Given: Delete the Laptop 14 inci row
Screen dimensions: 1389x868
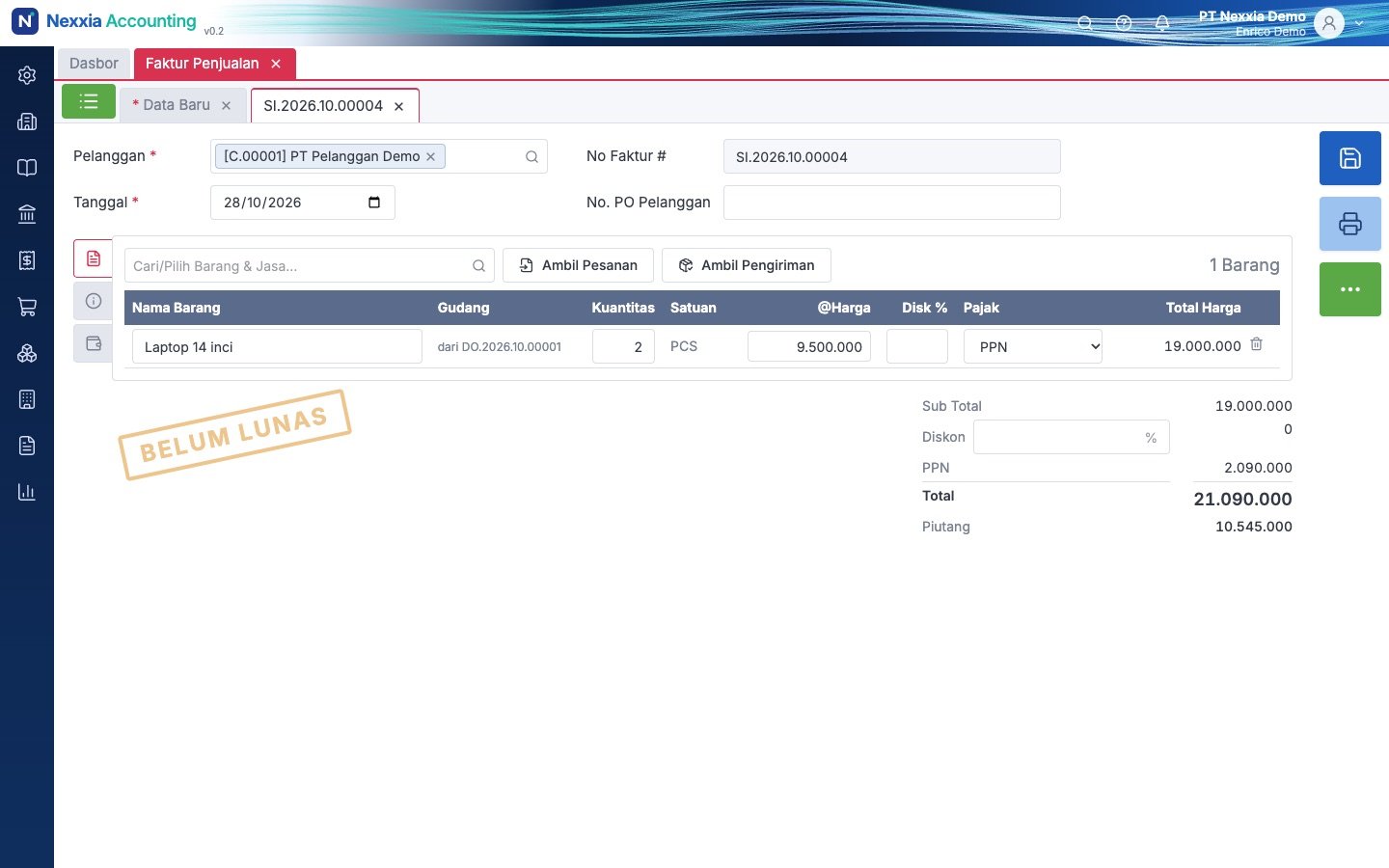Looking at the screenshot, I should pyautogui.click(x=1256, y=344).
